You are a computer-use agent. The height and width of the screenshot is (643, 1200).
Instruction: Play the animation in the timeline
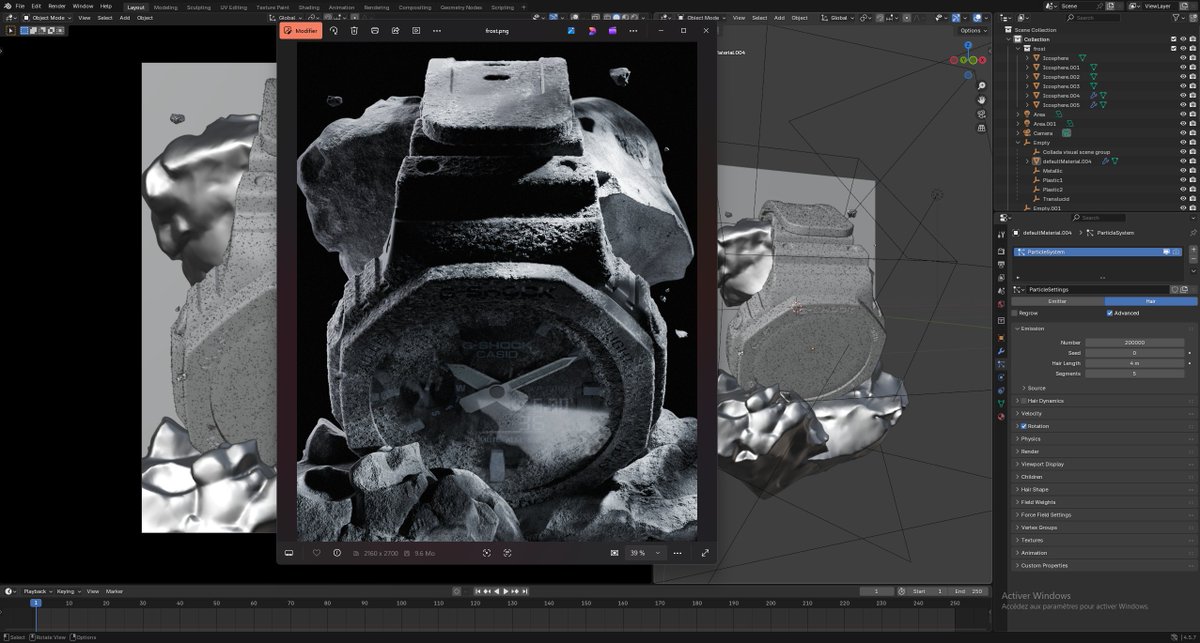click(x=506, y=591)
